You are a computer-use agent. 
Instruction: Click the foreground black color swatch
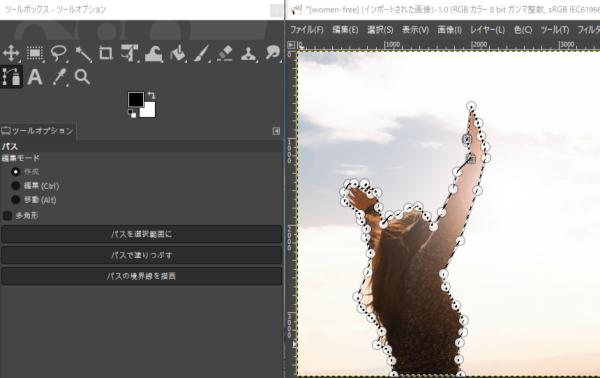135,99
